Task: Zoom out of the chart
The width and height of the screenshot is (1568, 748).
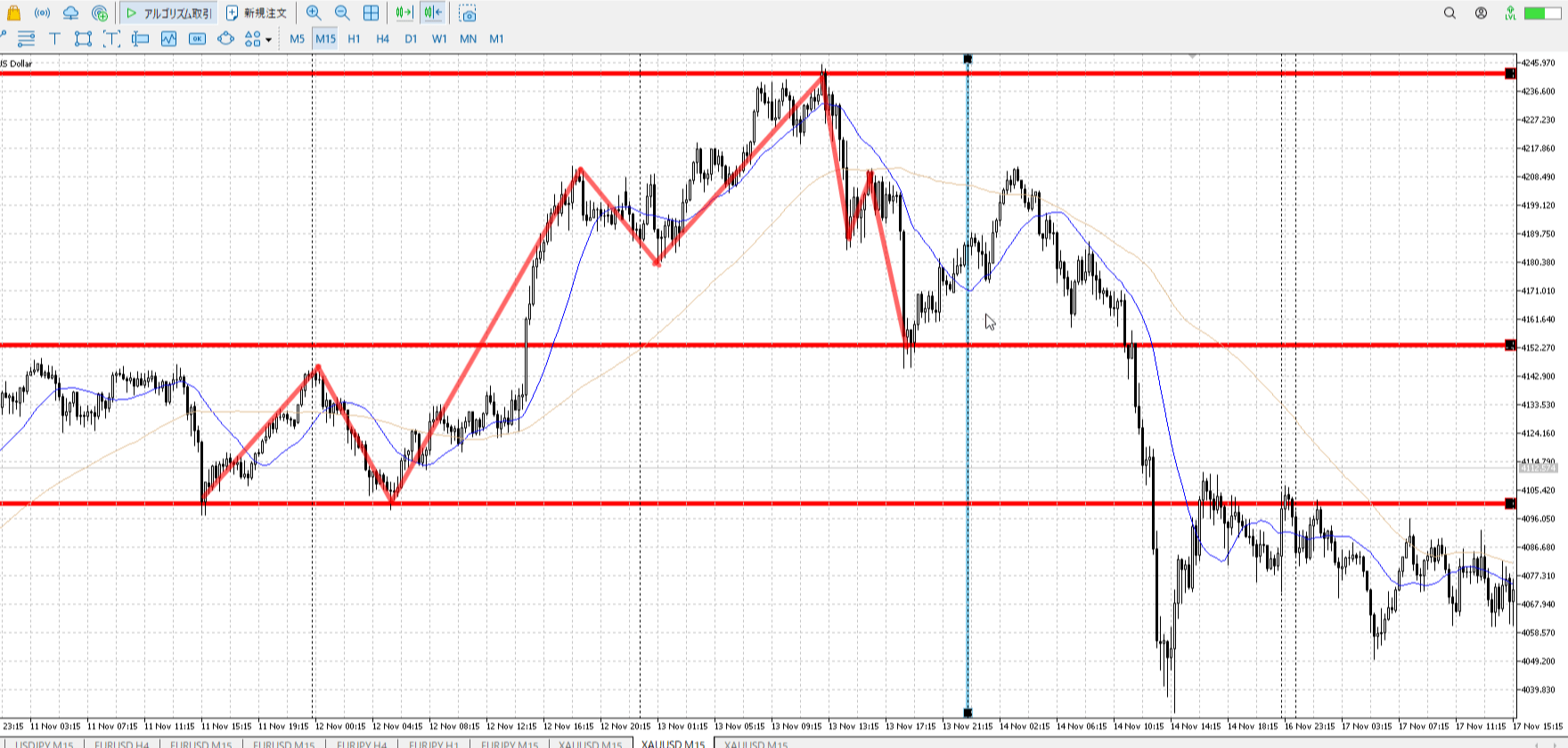Action: point(342,13)
